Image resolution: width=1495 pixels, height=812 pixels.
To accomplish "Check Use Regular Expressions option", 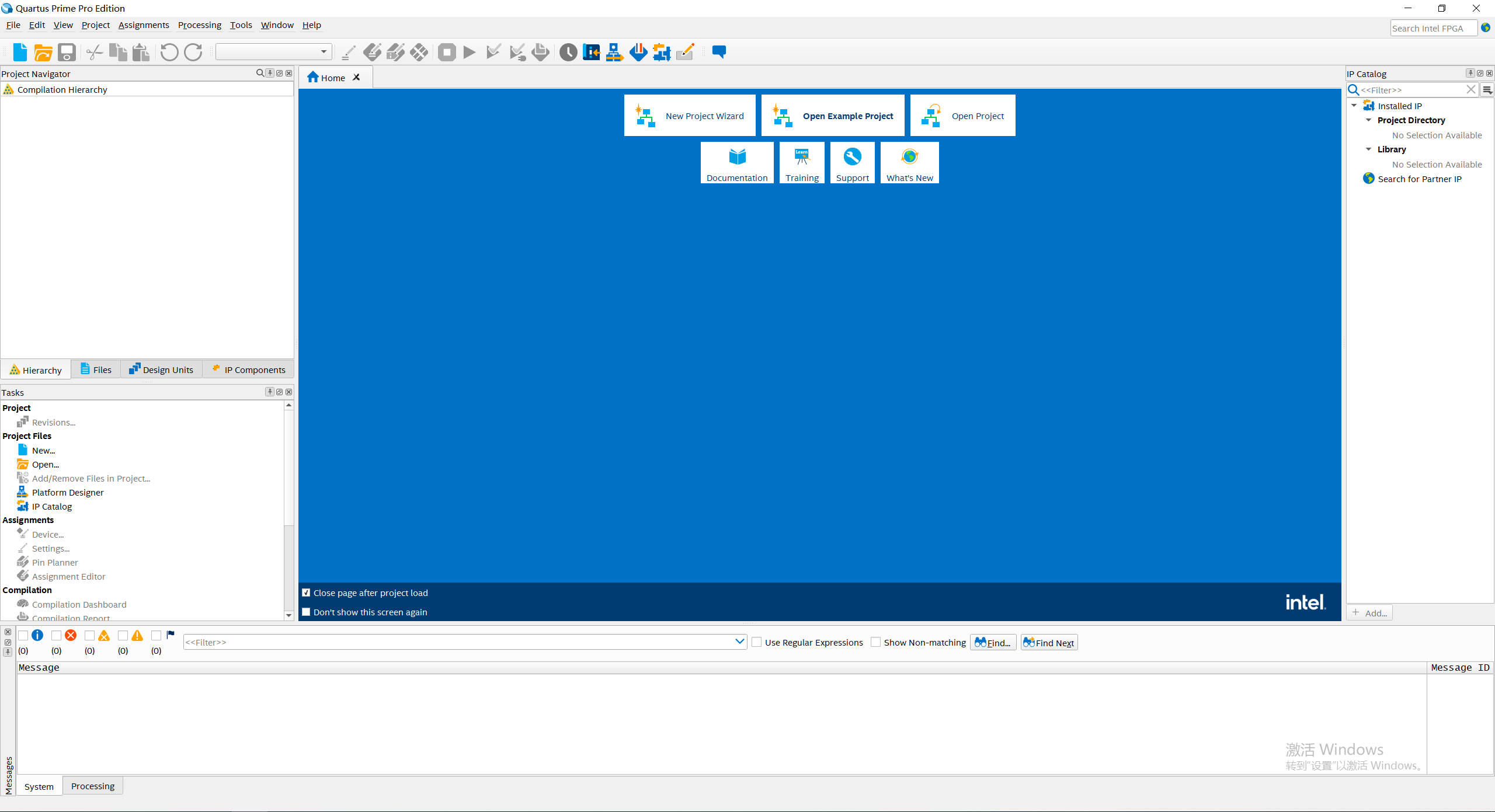I will click(x=757, y=642).
